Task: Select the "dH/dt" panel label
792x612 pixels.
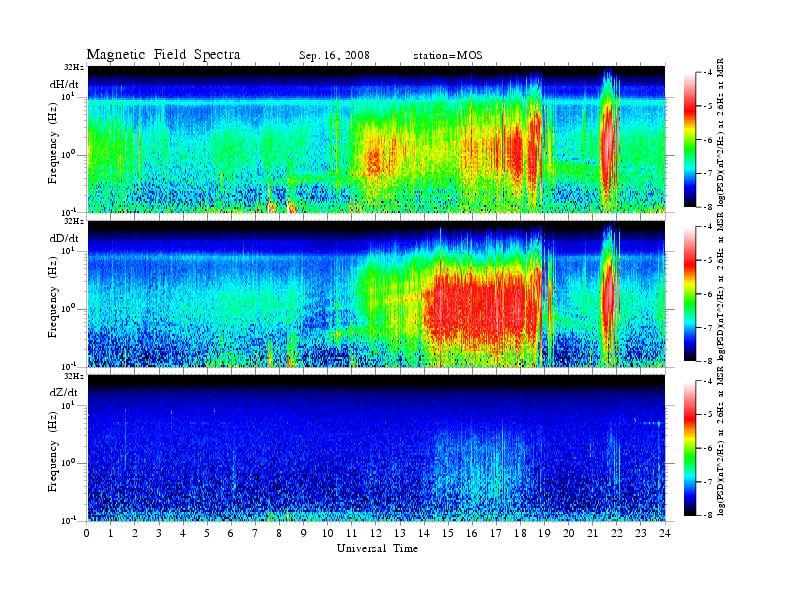Action: click(64, 84)
